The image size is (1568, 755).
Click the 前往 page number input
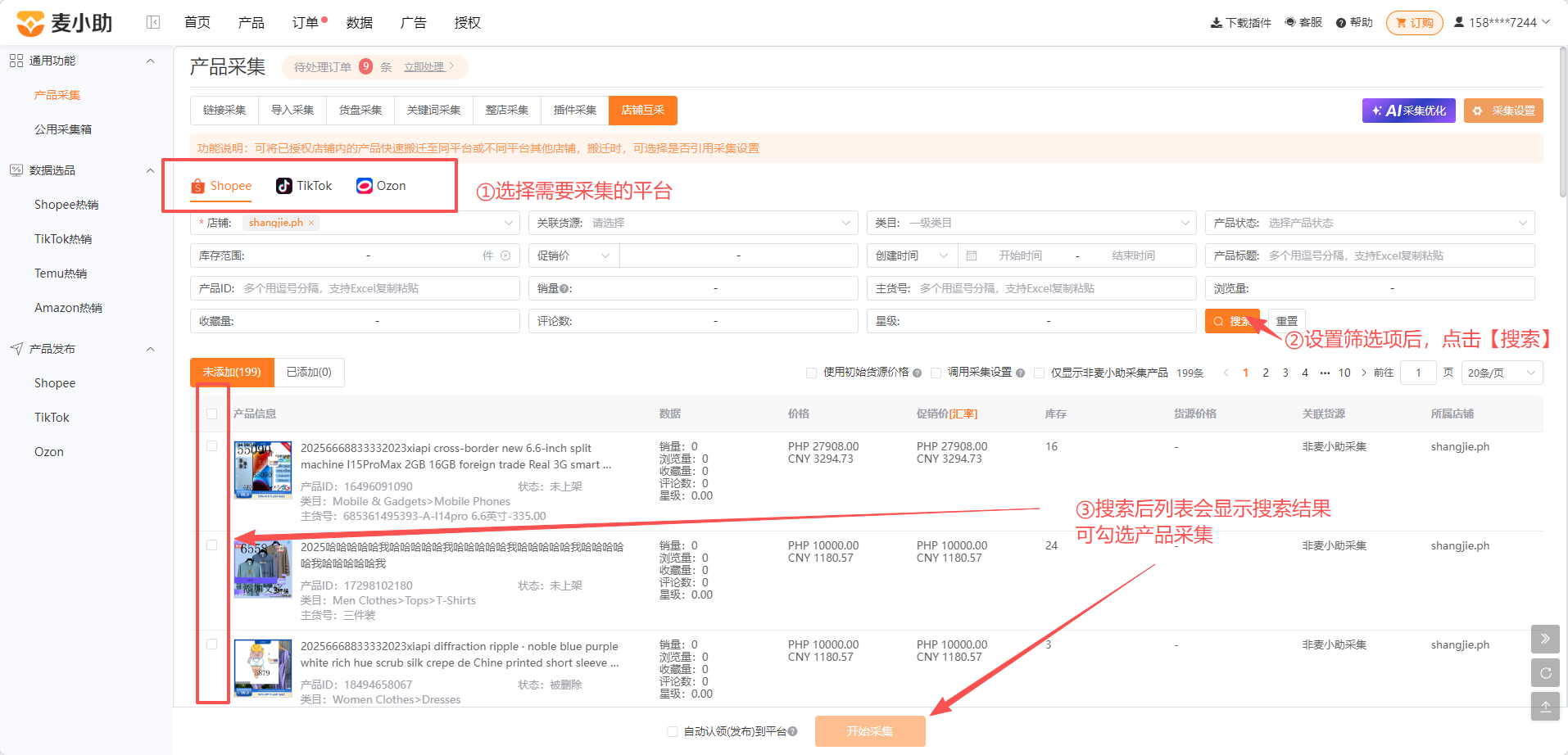point(1418,373)
